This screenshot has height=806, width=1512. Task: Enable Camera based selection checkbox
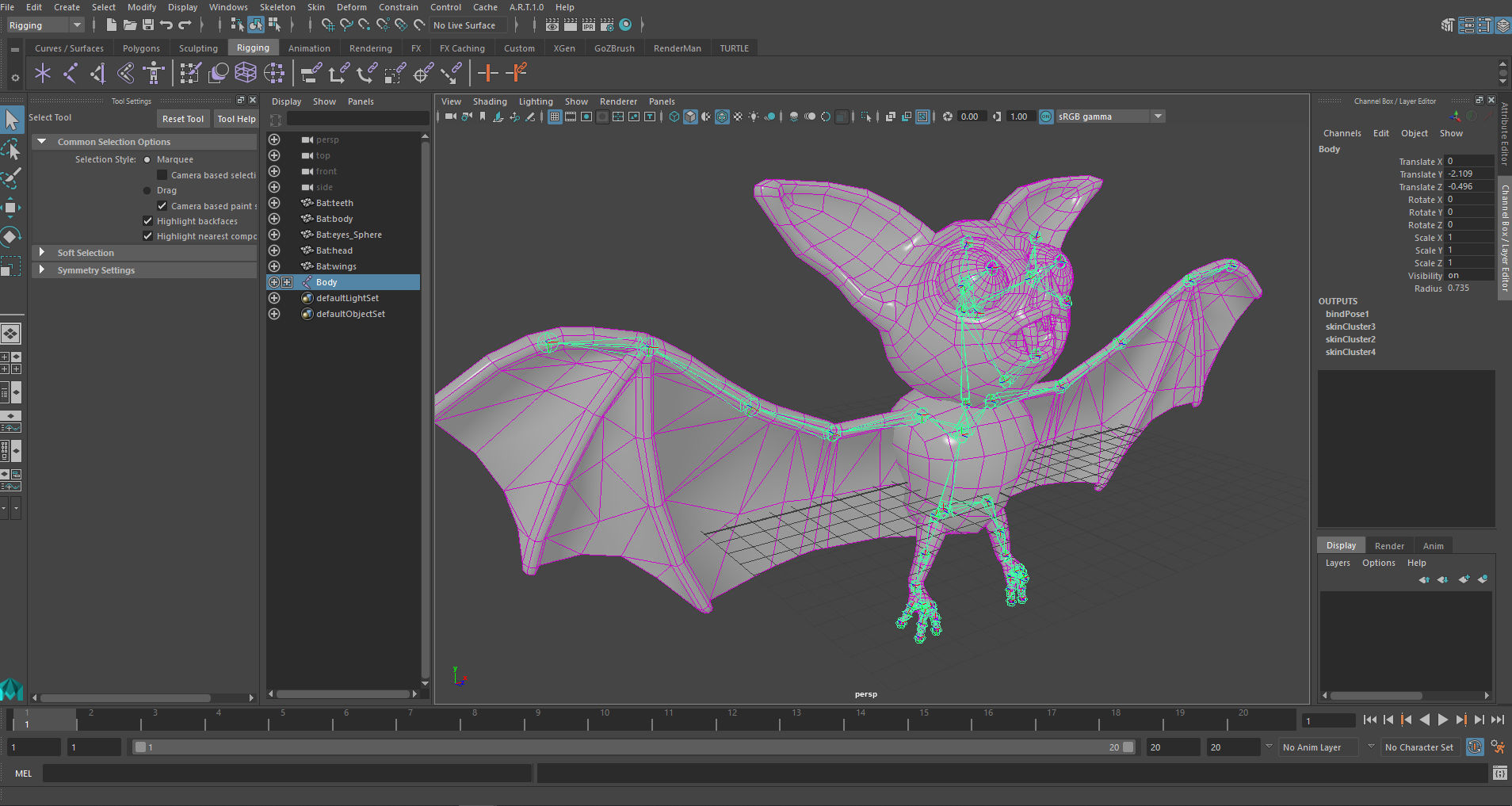[x=162, y=175]
